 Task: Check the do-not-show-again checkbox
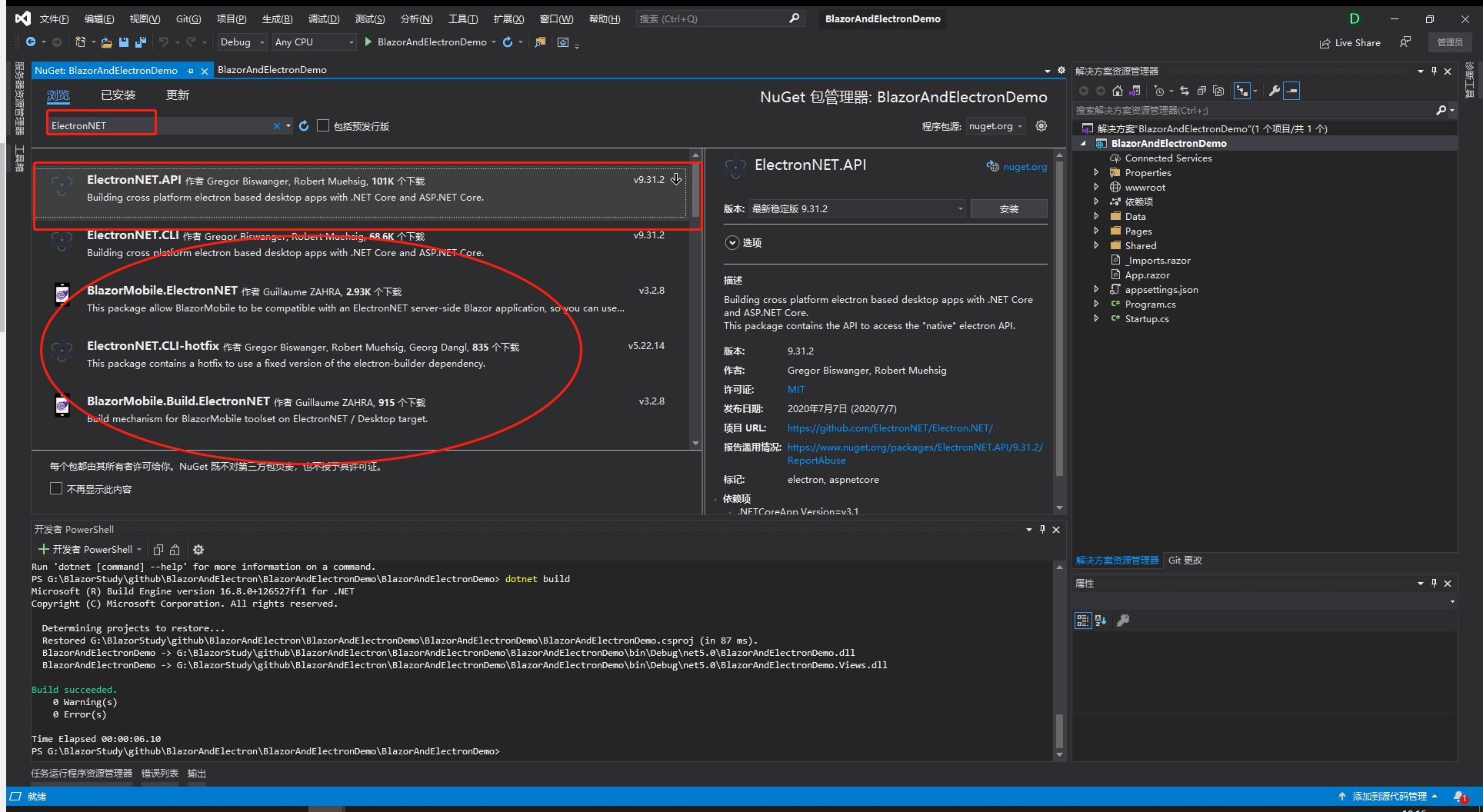point(56,488)
